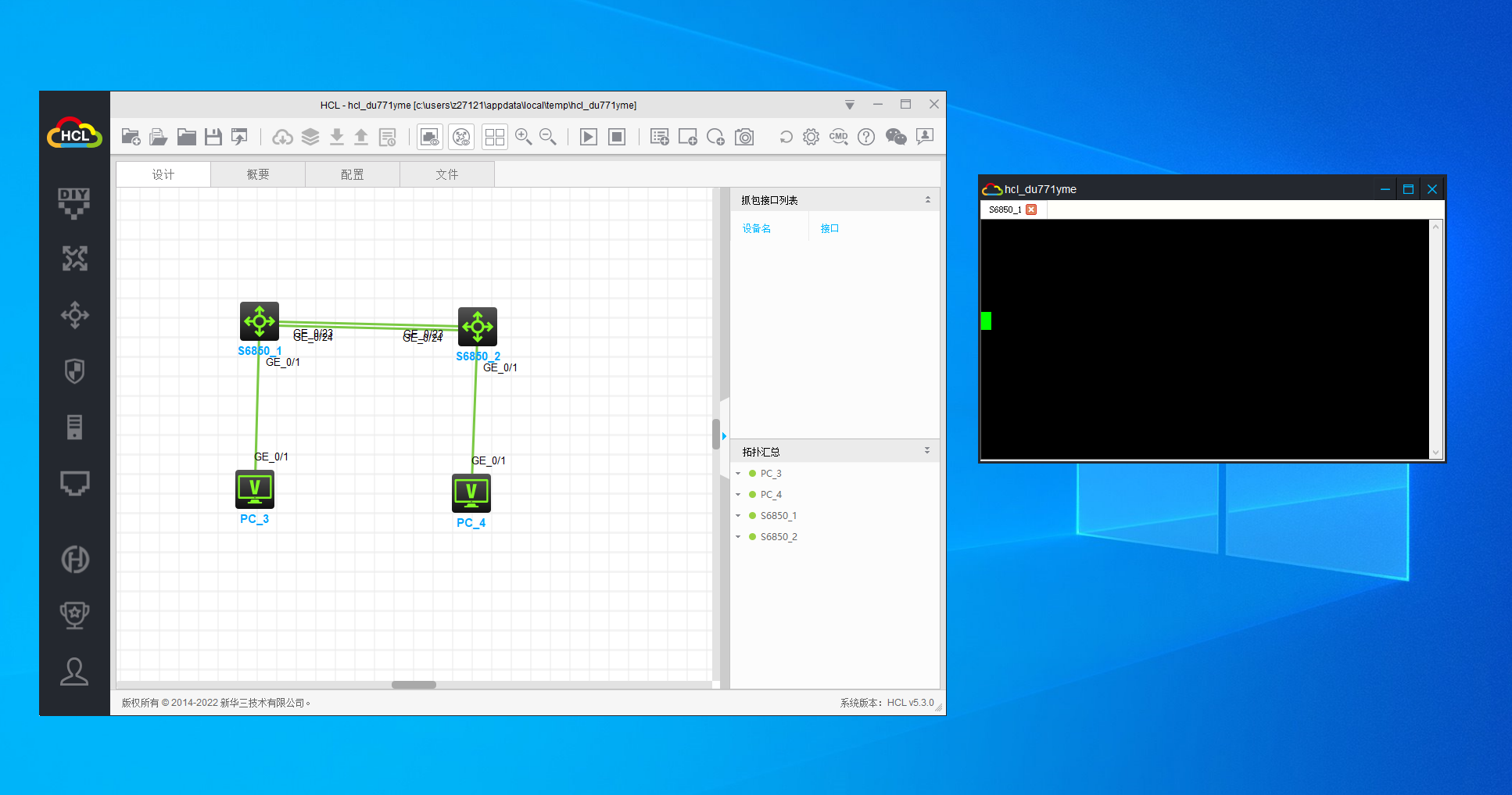1512x795 pixels.
Task: Expand the PC_3 tree entry
Action: coord(738,474)
